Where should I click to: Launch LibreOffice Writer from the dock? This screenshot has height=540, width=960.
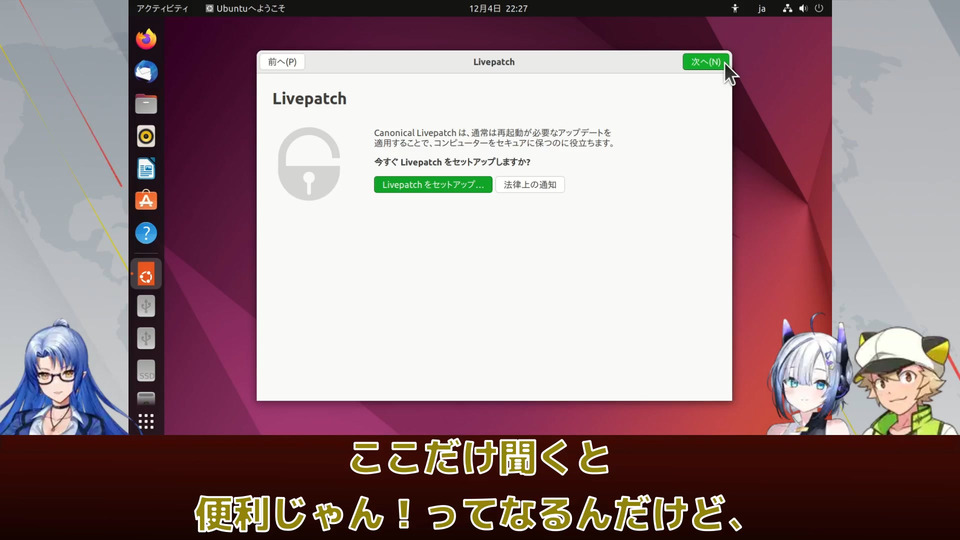point(146,168)
